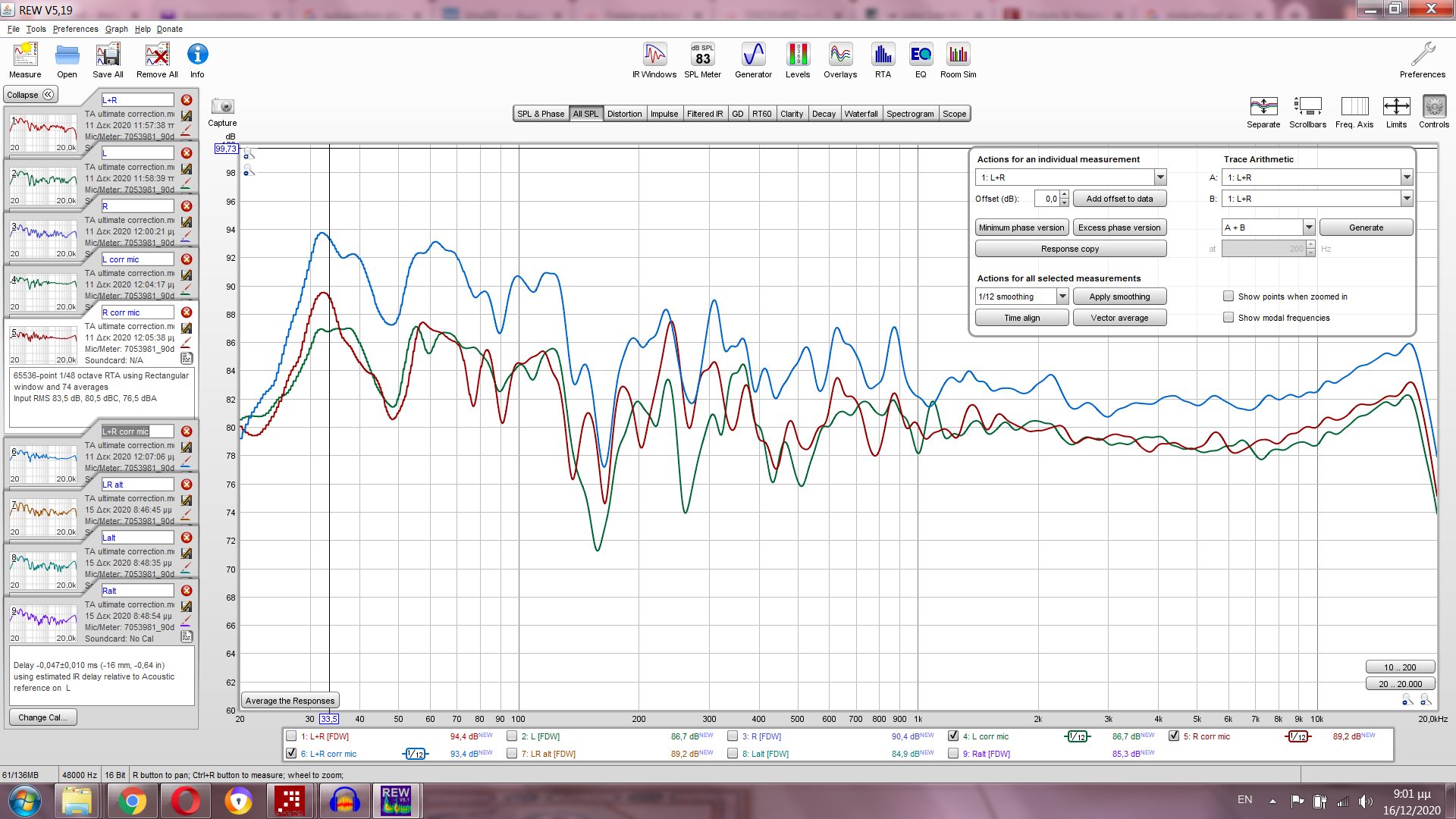Enable Show modal frequencies checkbox
The height and width of the screenshot is (819, 1456).
click(x=1228, y=318)
